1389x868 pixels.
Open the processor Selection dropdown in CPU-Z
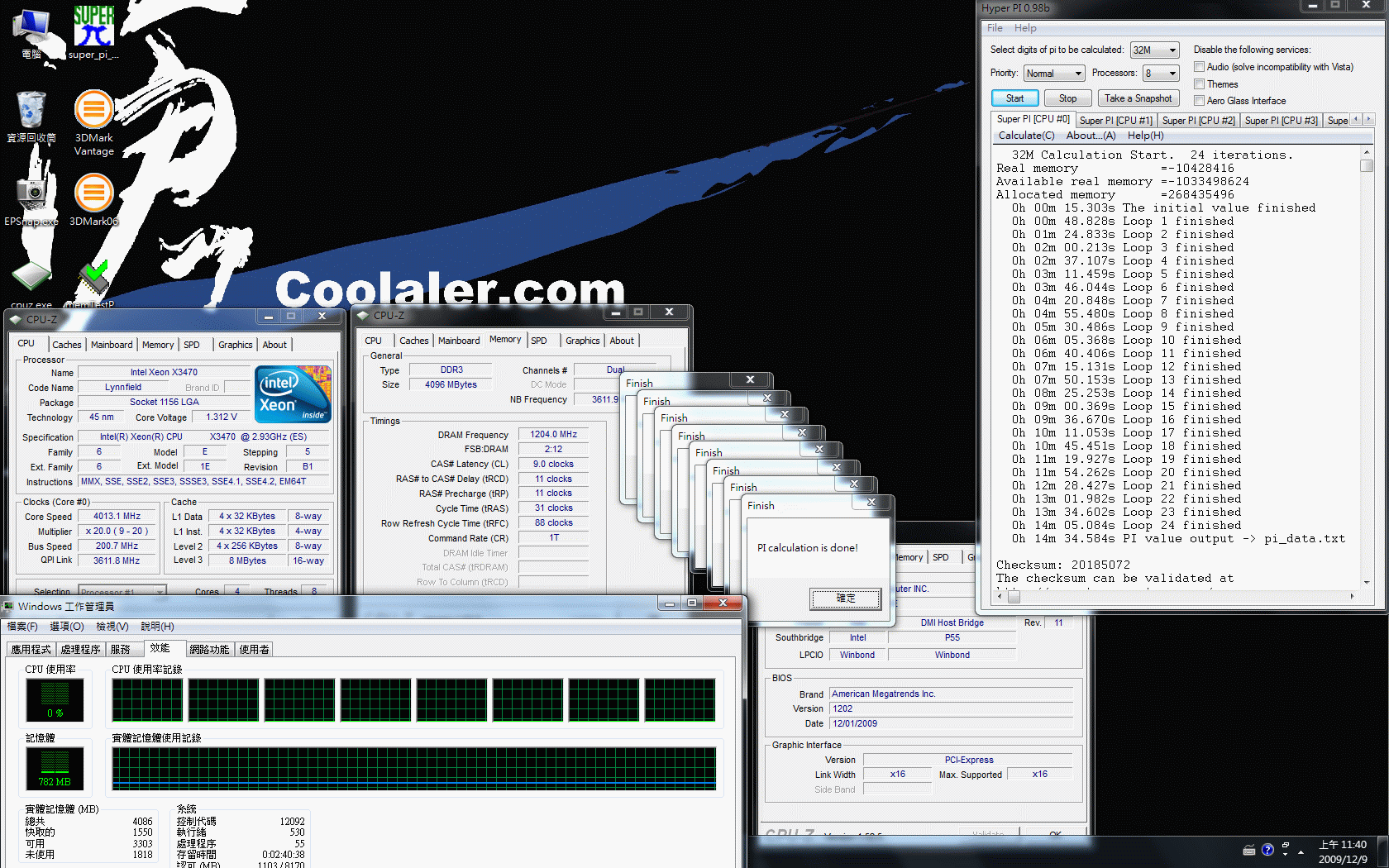[122, 591]
